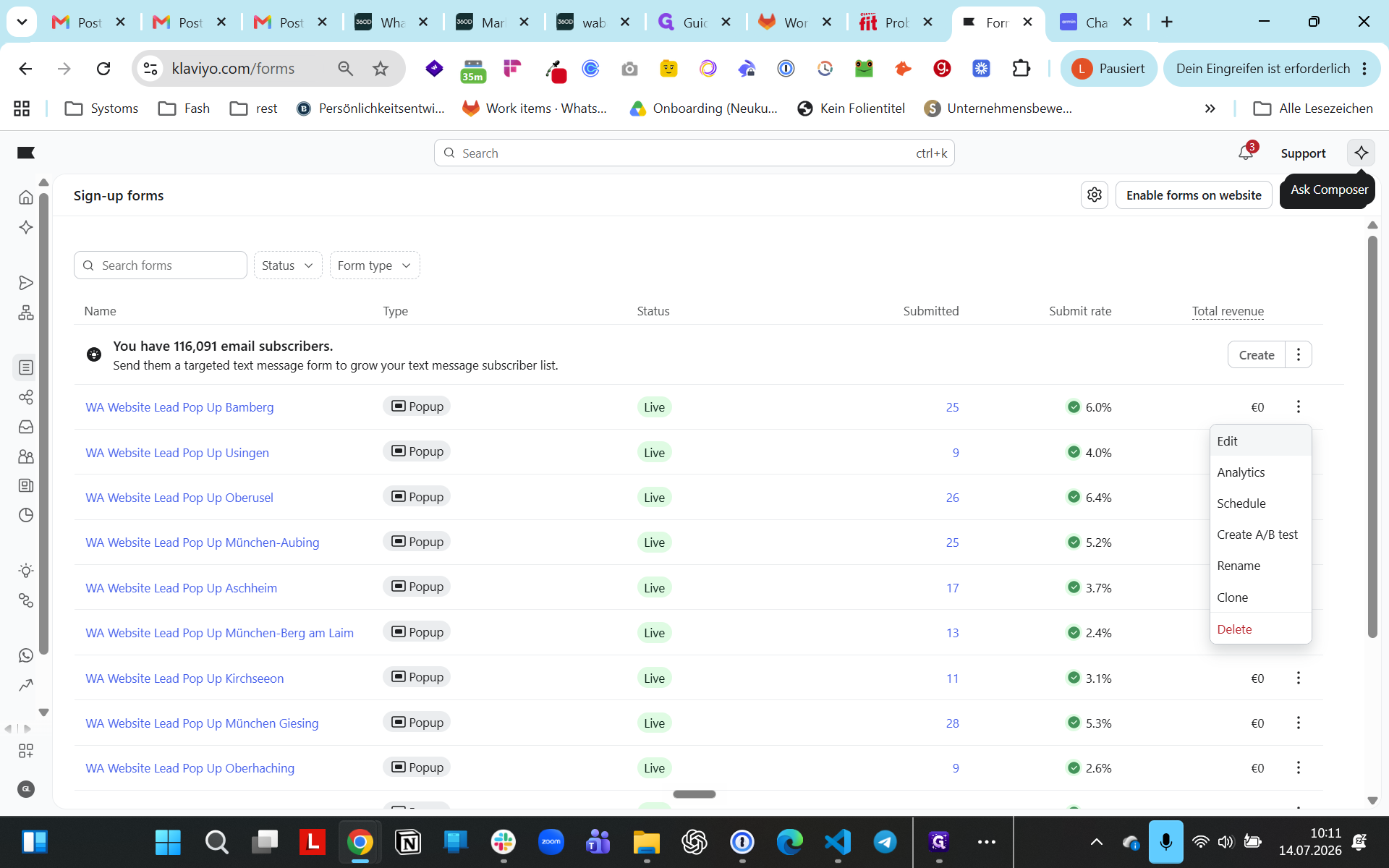The image size is (1389, 868).
Task: Open Analytics pie-chart icon in sidebar
Action: pyautogui.click(x=26, y=515)
